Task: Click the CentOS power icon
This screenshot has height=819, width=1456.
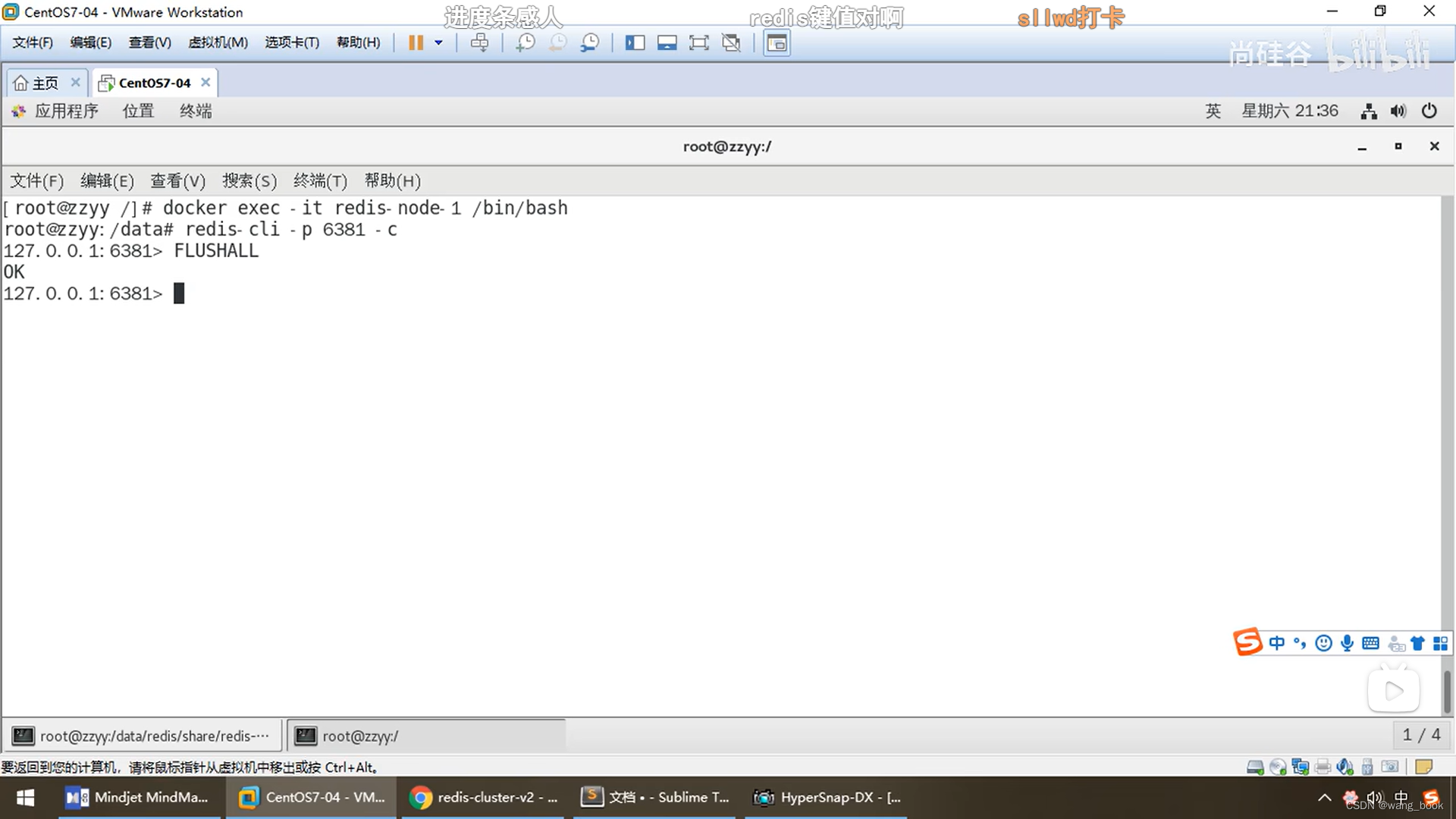Action: coord(1429,111)
